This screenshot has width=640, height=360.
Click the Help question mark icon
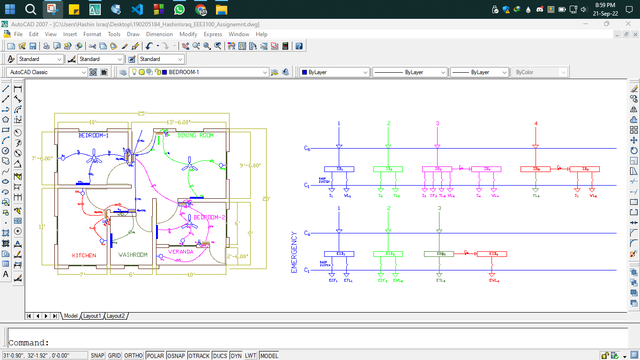(x=299, y=46)
